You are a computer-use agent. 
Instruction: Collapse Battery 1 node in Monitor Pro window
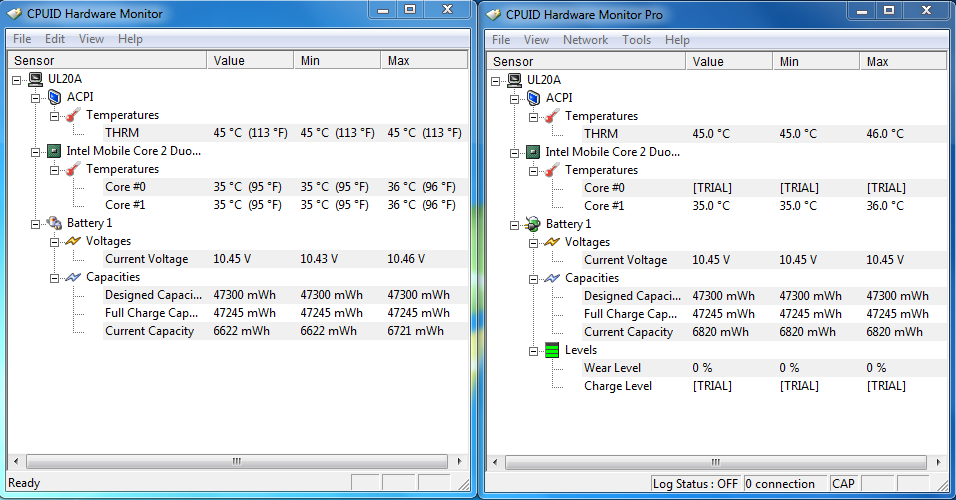point(515,225)
